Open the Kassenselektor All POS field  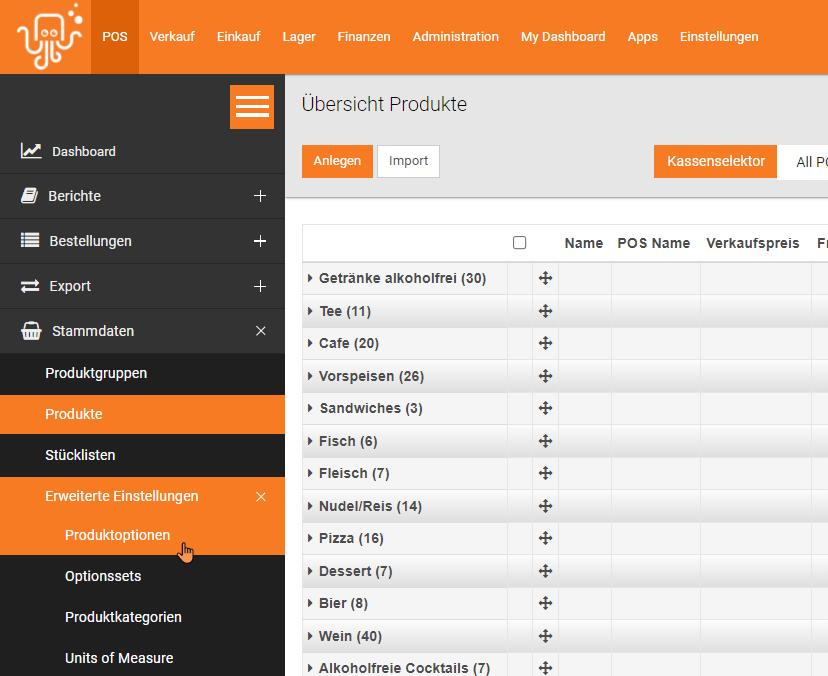coord(803,162)
